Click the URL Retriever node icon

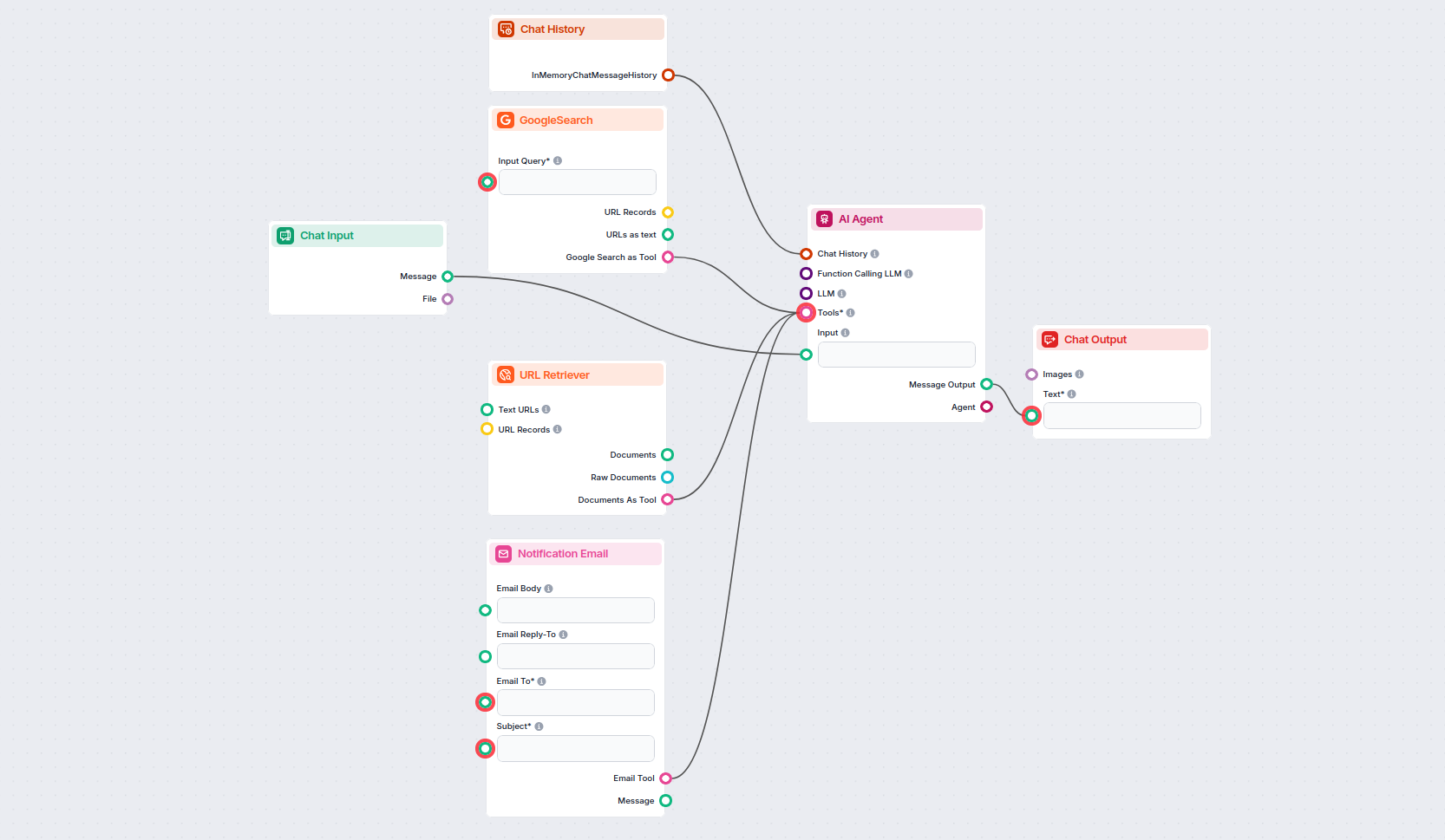(506, 374)
